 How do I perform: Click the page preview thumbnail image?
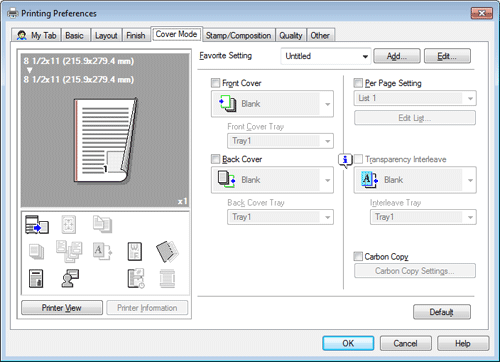[105, 140]
